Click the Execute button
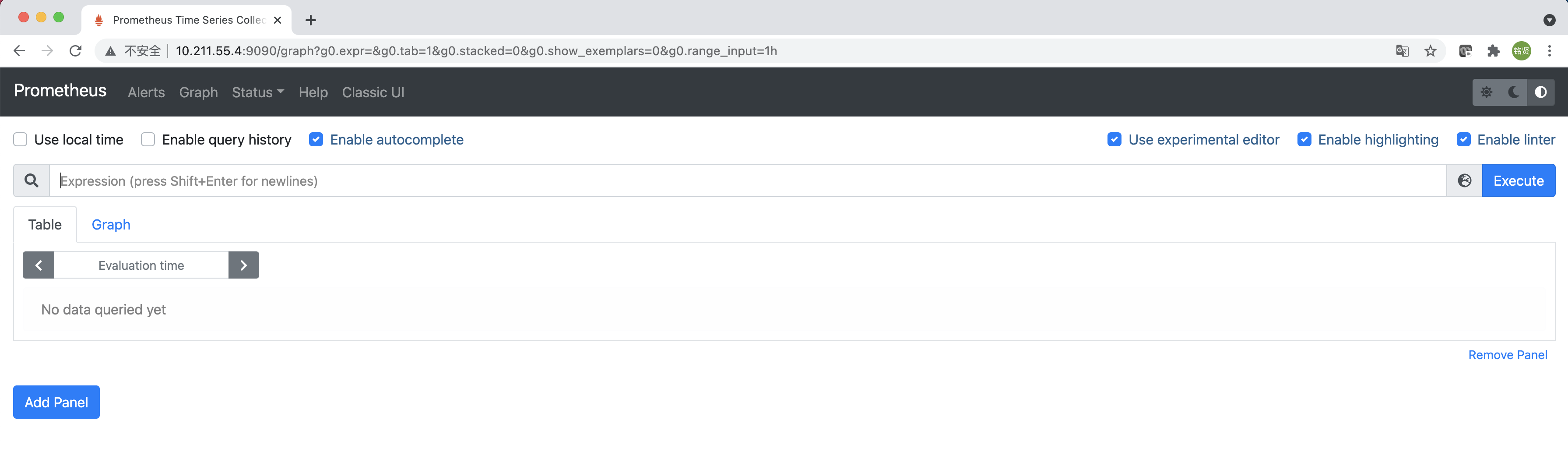 click(1518, 180)
